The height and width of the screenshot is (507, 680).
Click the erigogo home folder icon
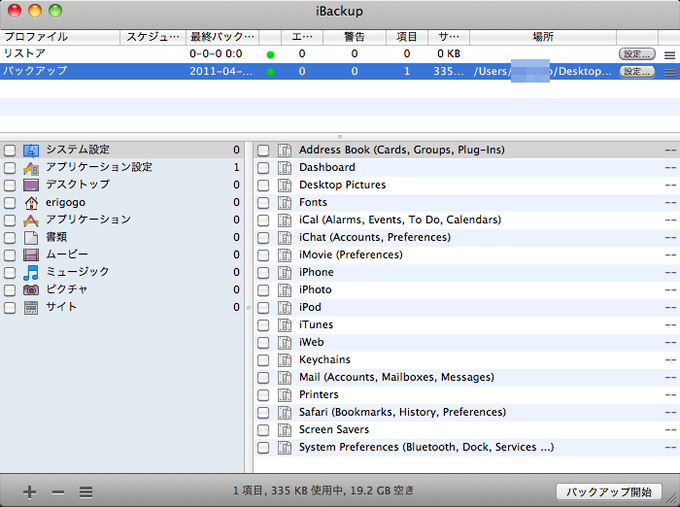31,203
